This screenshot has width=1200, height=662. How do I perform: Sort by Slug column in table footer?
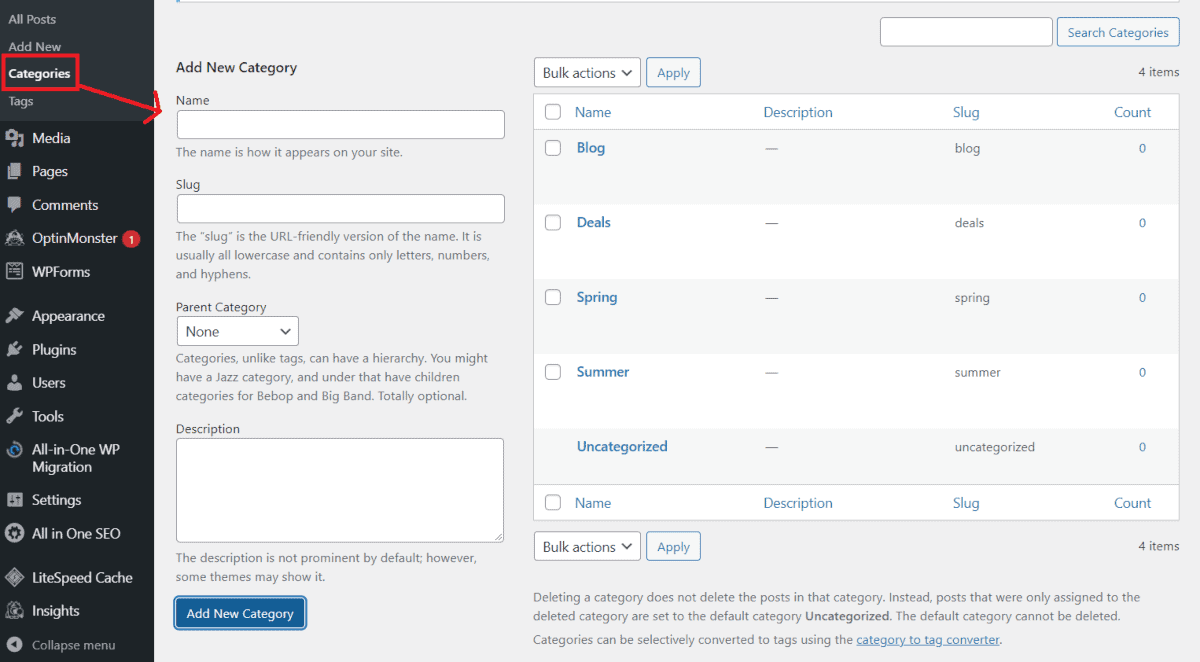pos(966,503)
